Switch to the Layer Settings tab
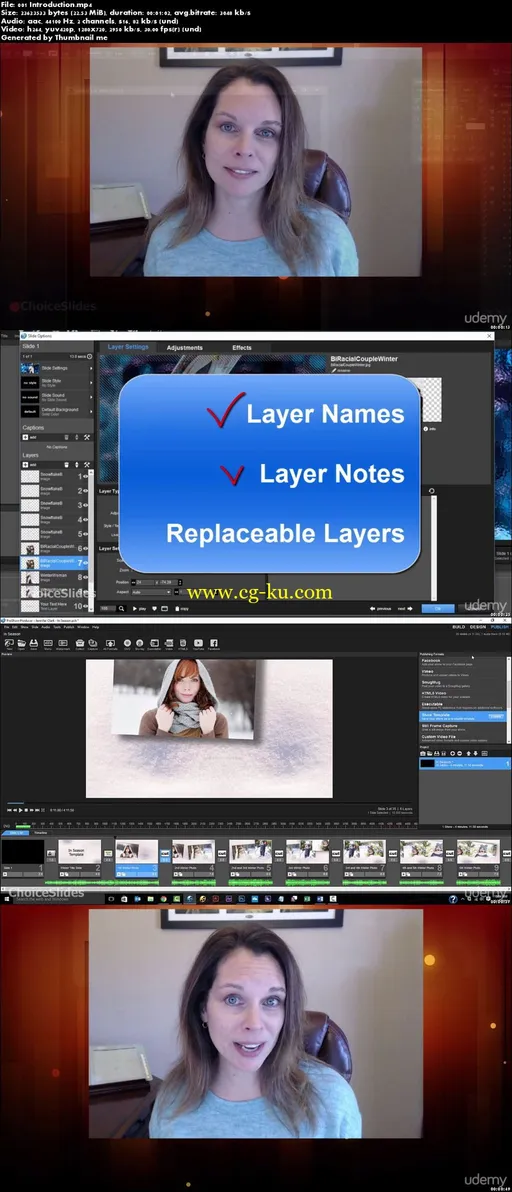The height and width of the screenshot is (1192, 512). (128, 347)
